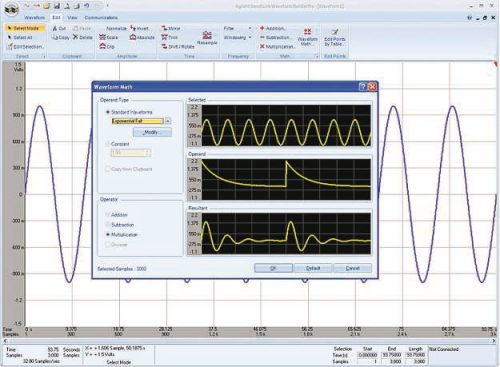Click the horizontal scrollbar under the waveform
The image size is (500, 367).
(x=249, y=341)
